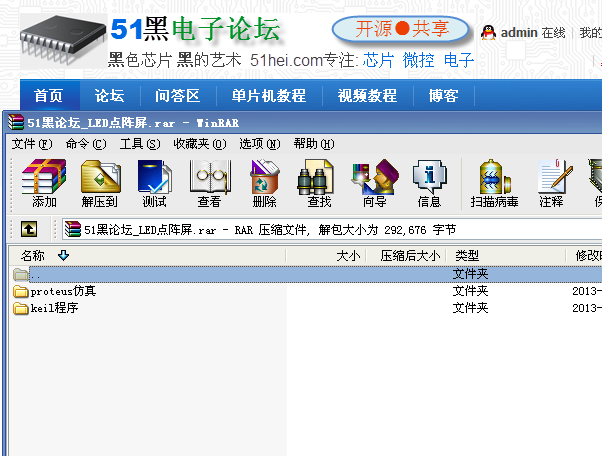Click the Test (测试) toolbar icon
The image size is (602, 456).
point(155,176)
